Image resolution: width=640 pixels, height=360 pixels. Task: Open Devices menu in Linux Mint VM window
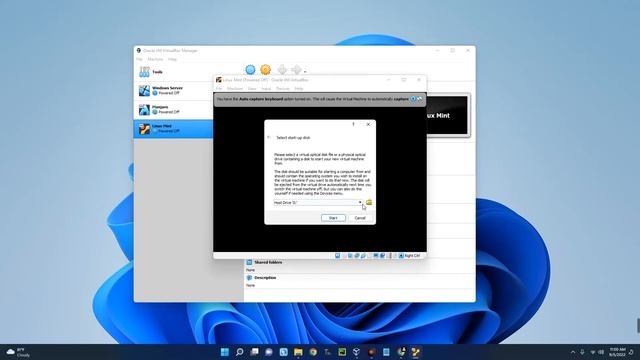click(x=283, y=89)
